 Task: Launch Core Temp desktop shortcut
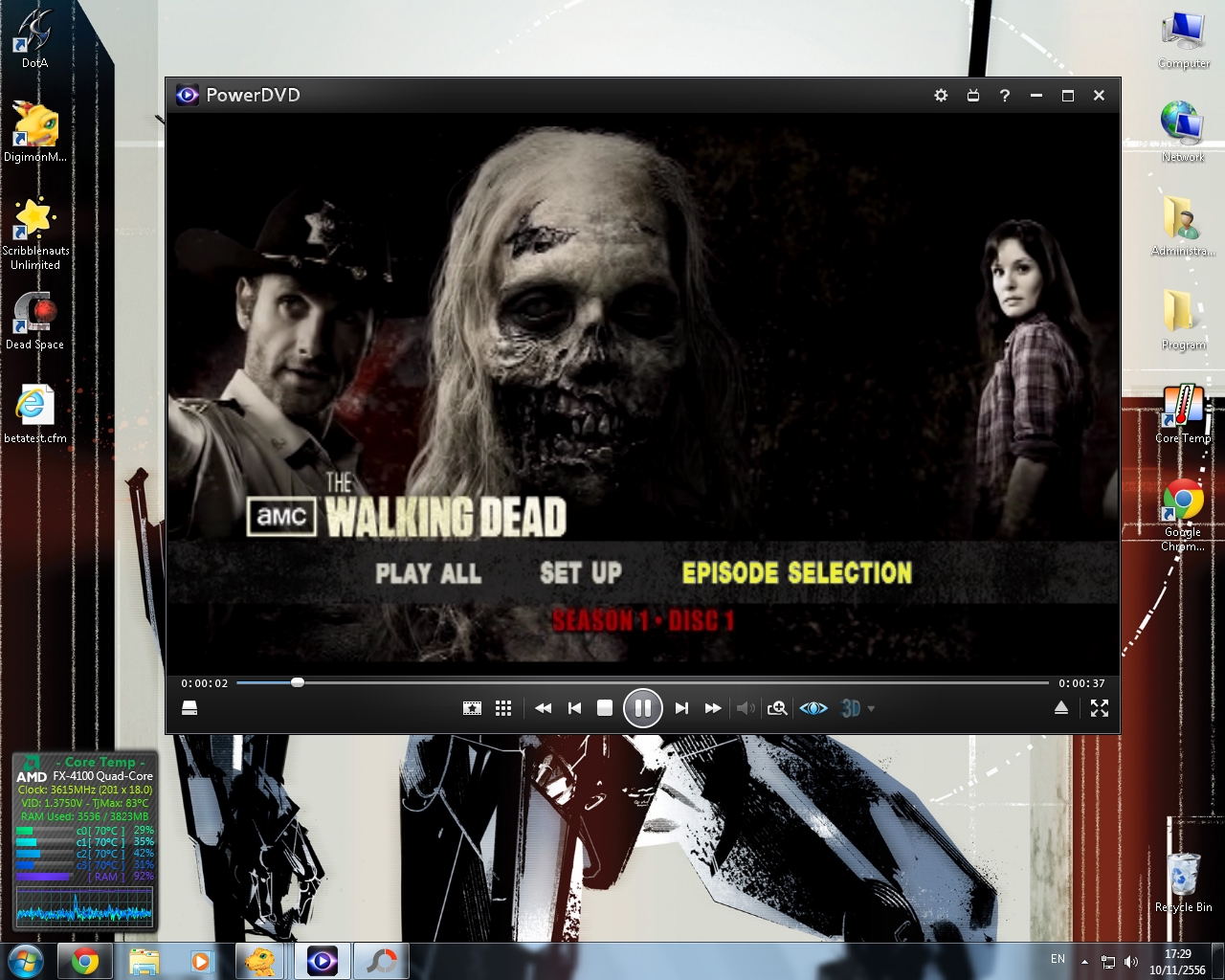pyautogui.click(x=1183, y=413)
